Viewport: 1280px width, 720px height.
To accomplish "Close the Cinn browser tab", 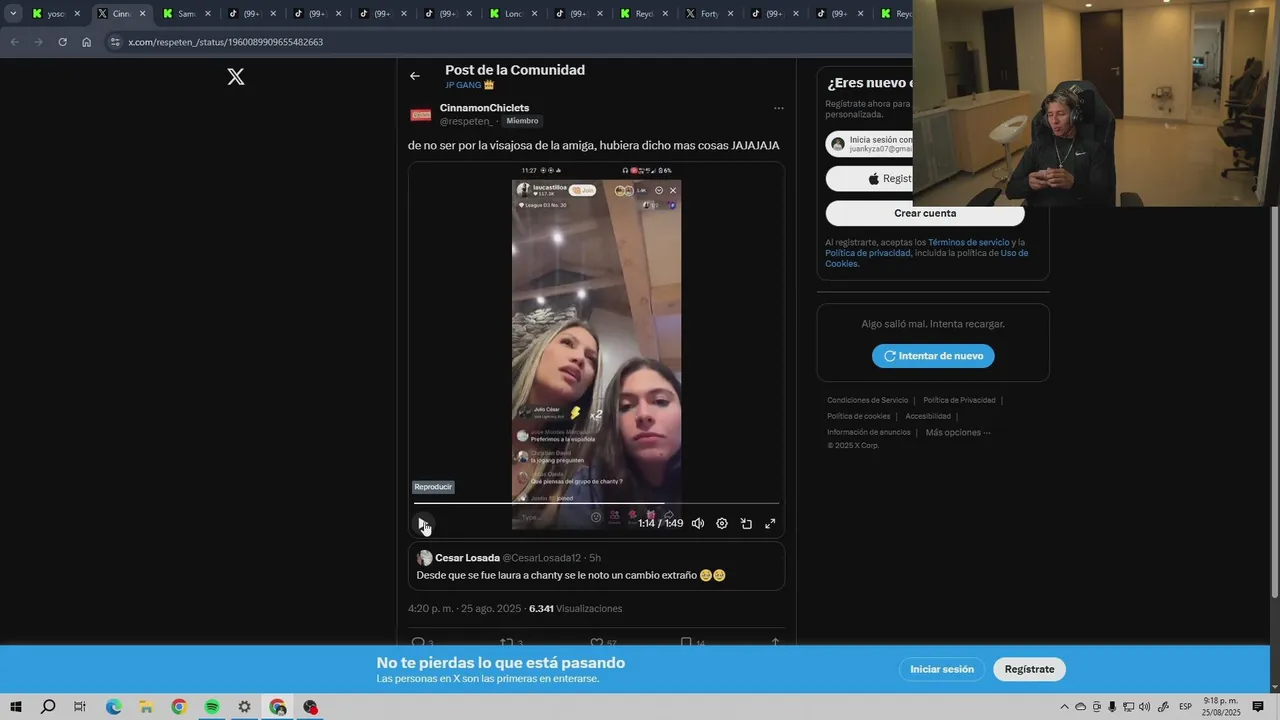I will (142, 14).
